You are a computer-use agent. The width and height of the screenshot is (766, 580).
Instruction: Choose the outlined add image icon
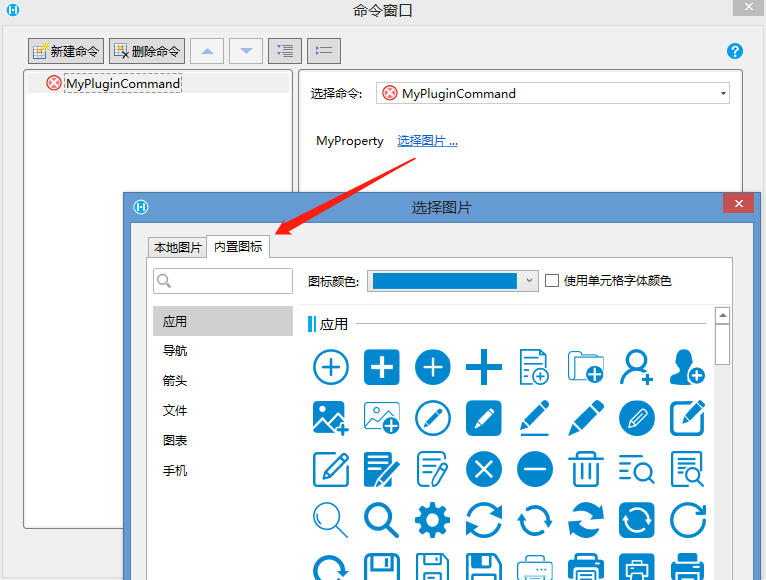(382, 418)
